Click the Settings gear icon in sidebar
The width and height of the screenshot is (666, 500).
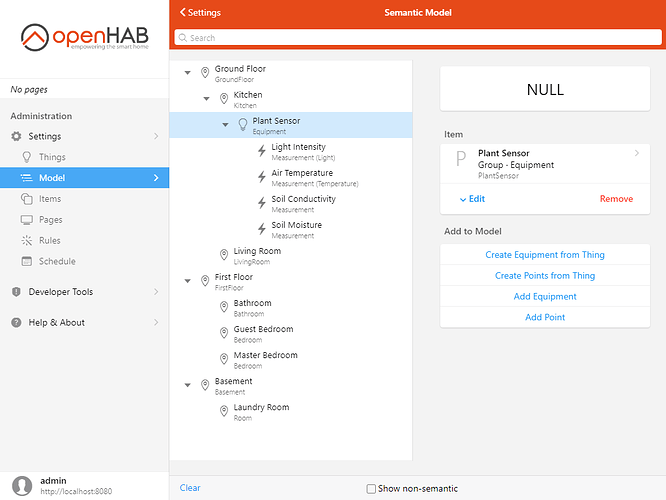[16, 136]
